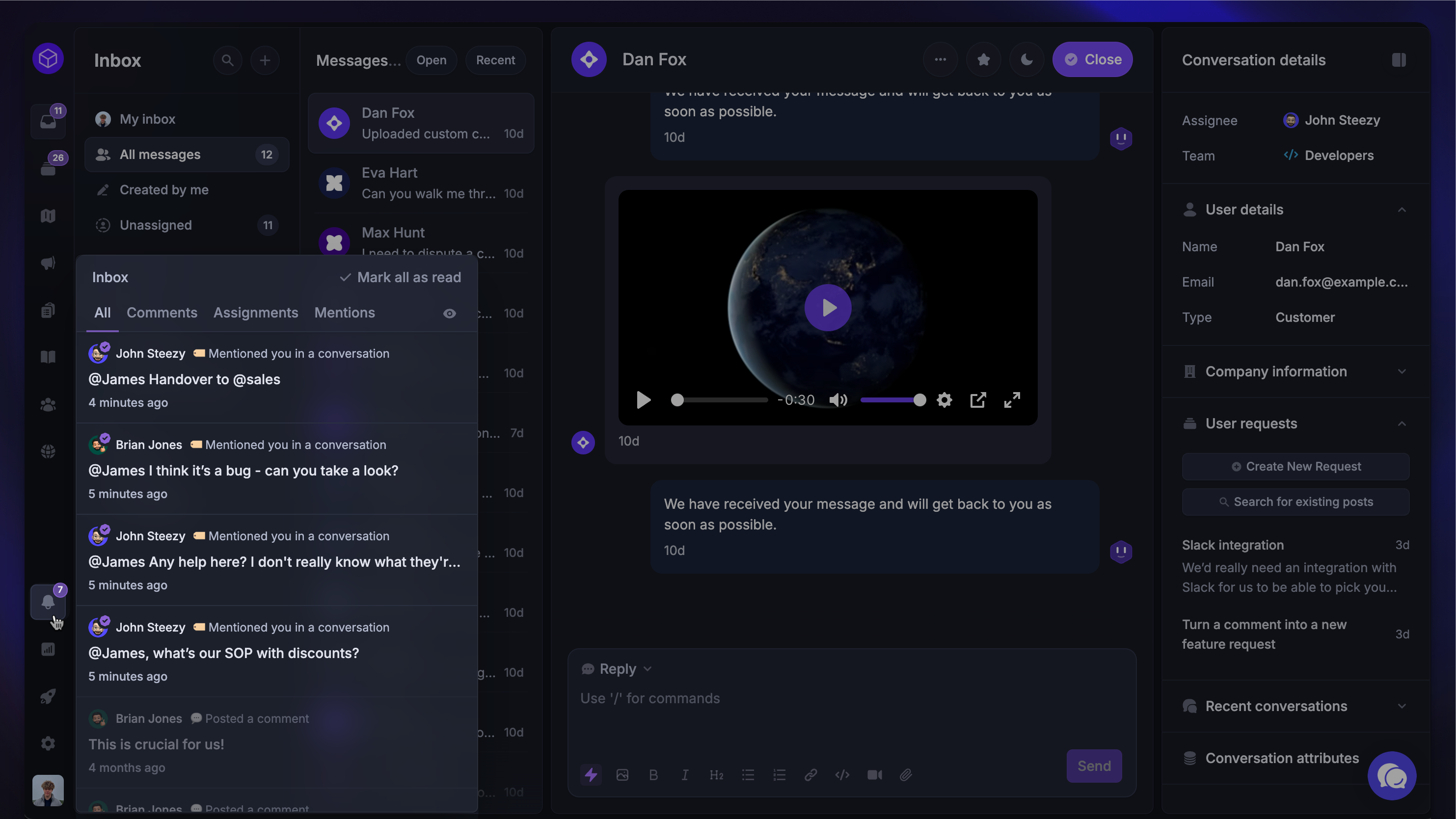The height and width of the screenshot is (819, 1456).
Task: Open the three-dots more options for Dan Fox
Action: (x=940, y=59)
